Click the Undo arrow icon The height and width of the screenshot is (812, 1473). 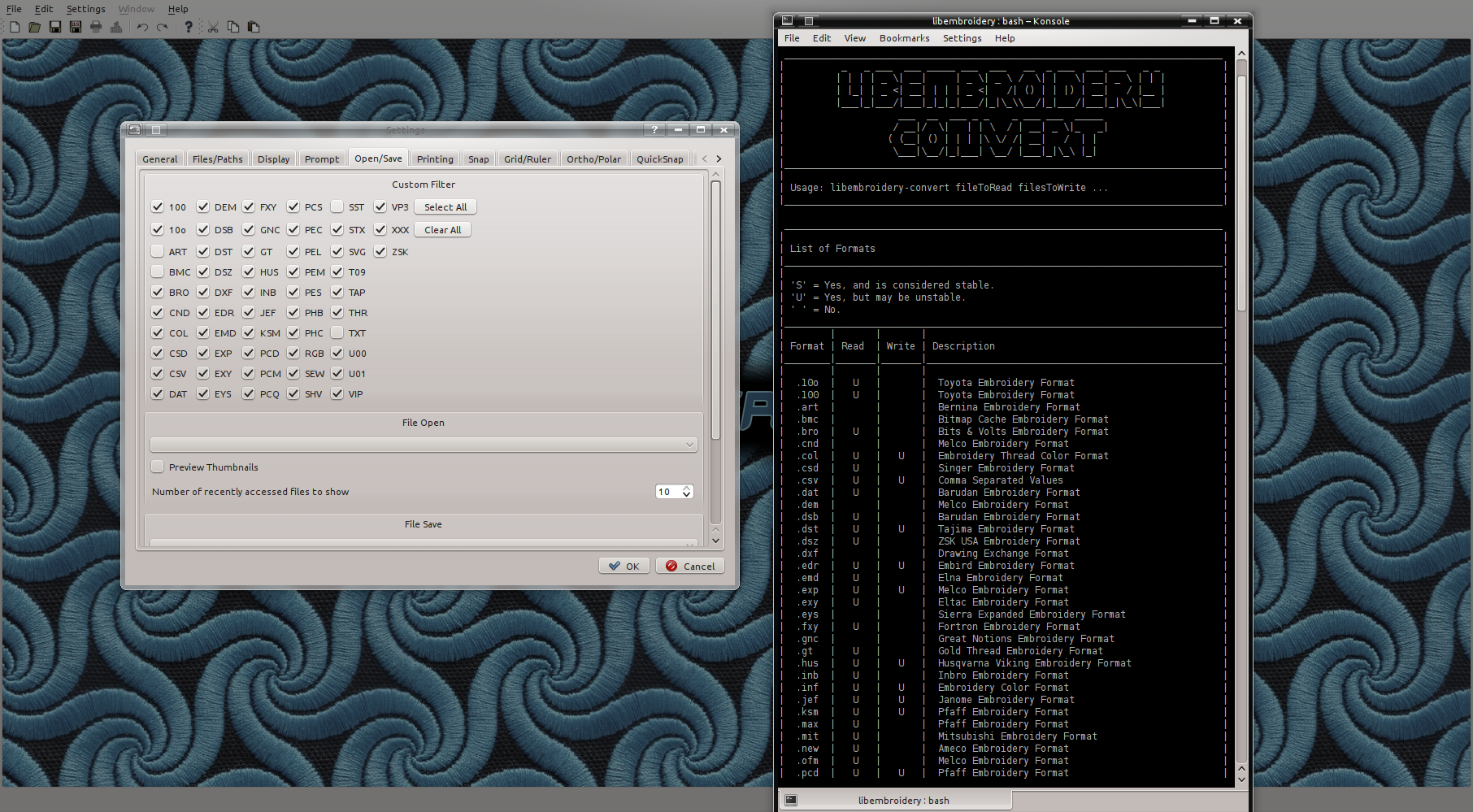pos(142,27)
